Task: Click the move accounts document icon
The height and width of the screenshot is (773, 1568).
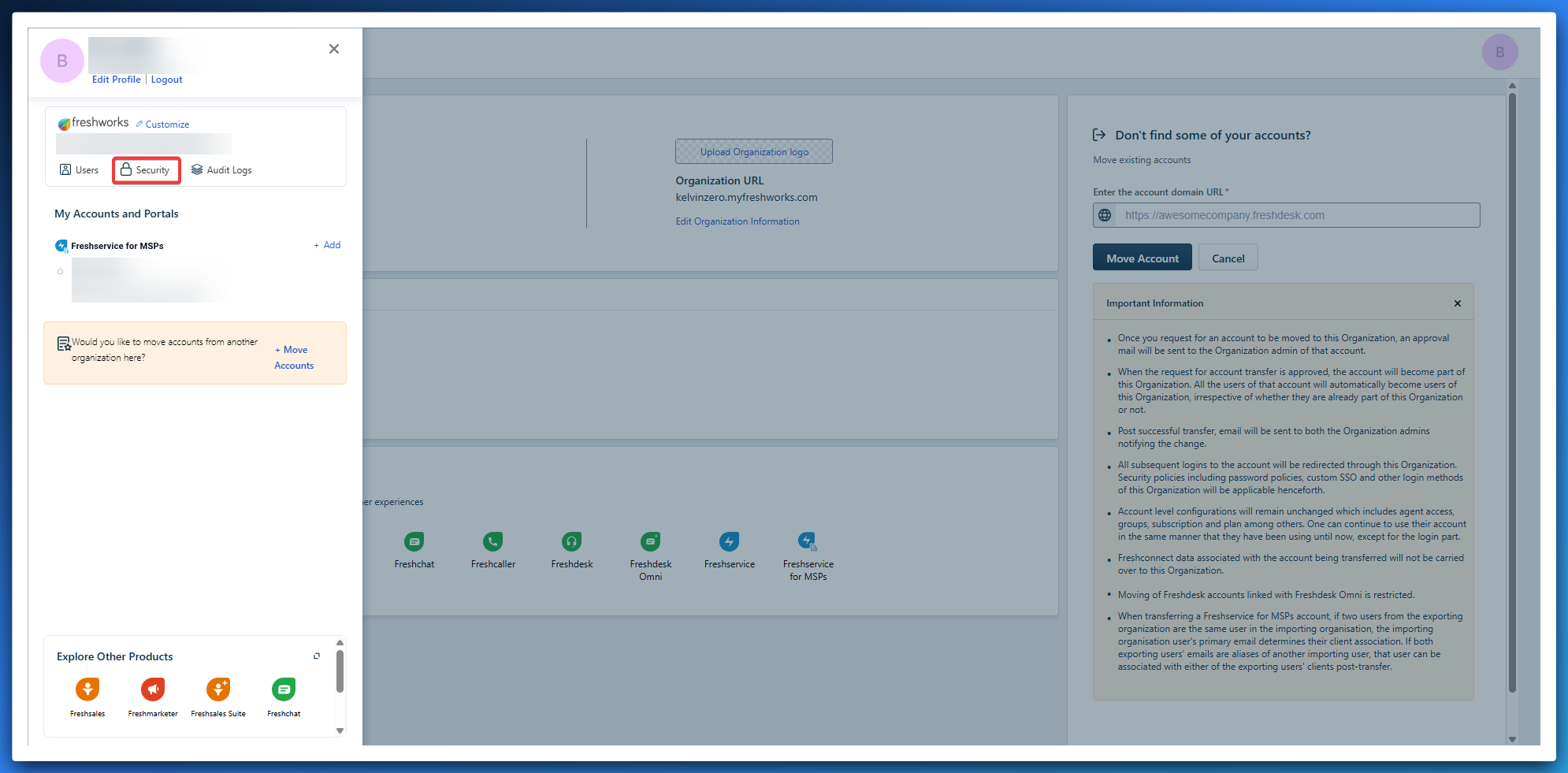Action: pos(64,344)
